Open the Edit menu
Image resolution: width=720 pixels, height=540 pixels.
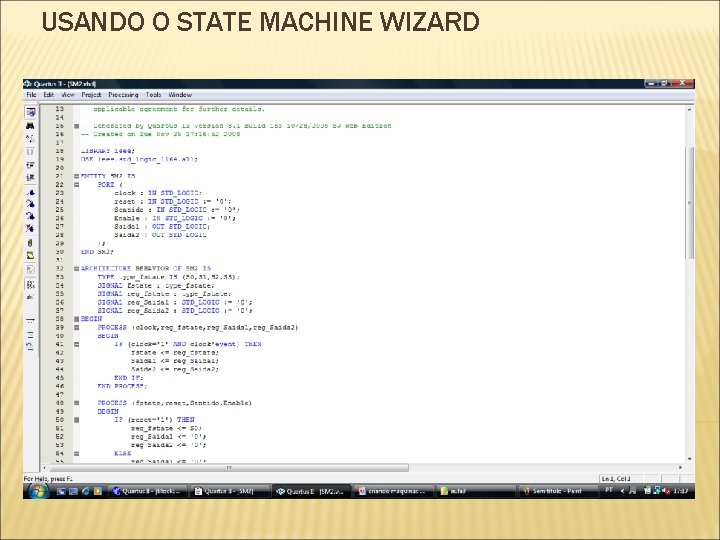pos(49,95)
